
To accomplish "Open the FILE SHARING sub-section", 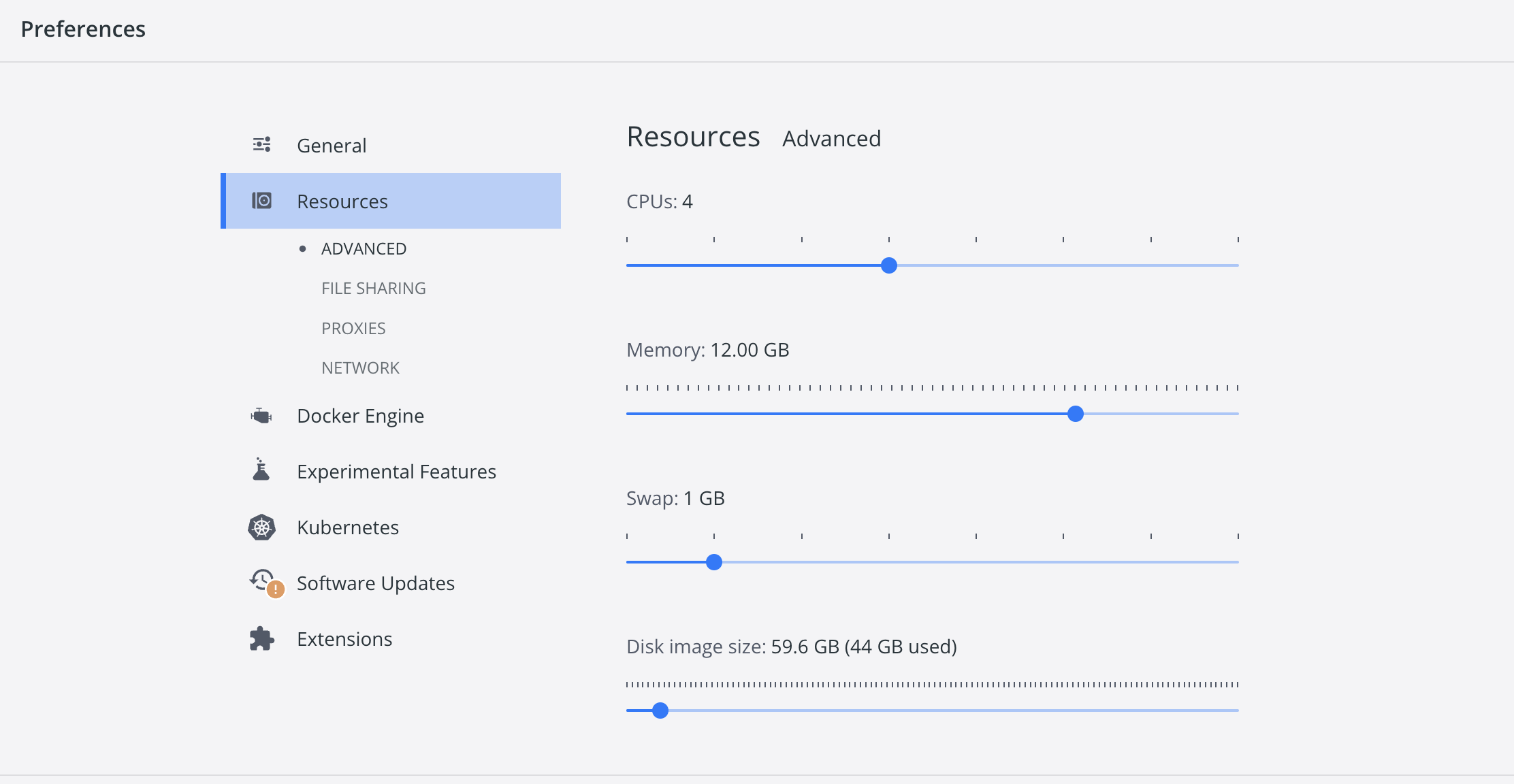I will pyautogui.click(x=373, y=289).
